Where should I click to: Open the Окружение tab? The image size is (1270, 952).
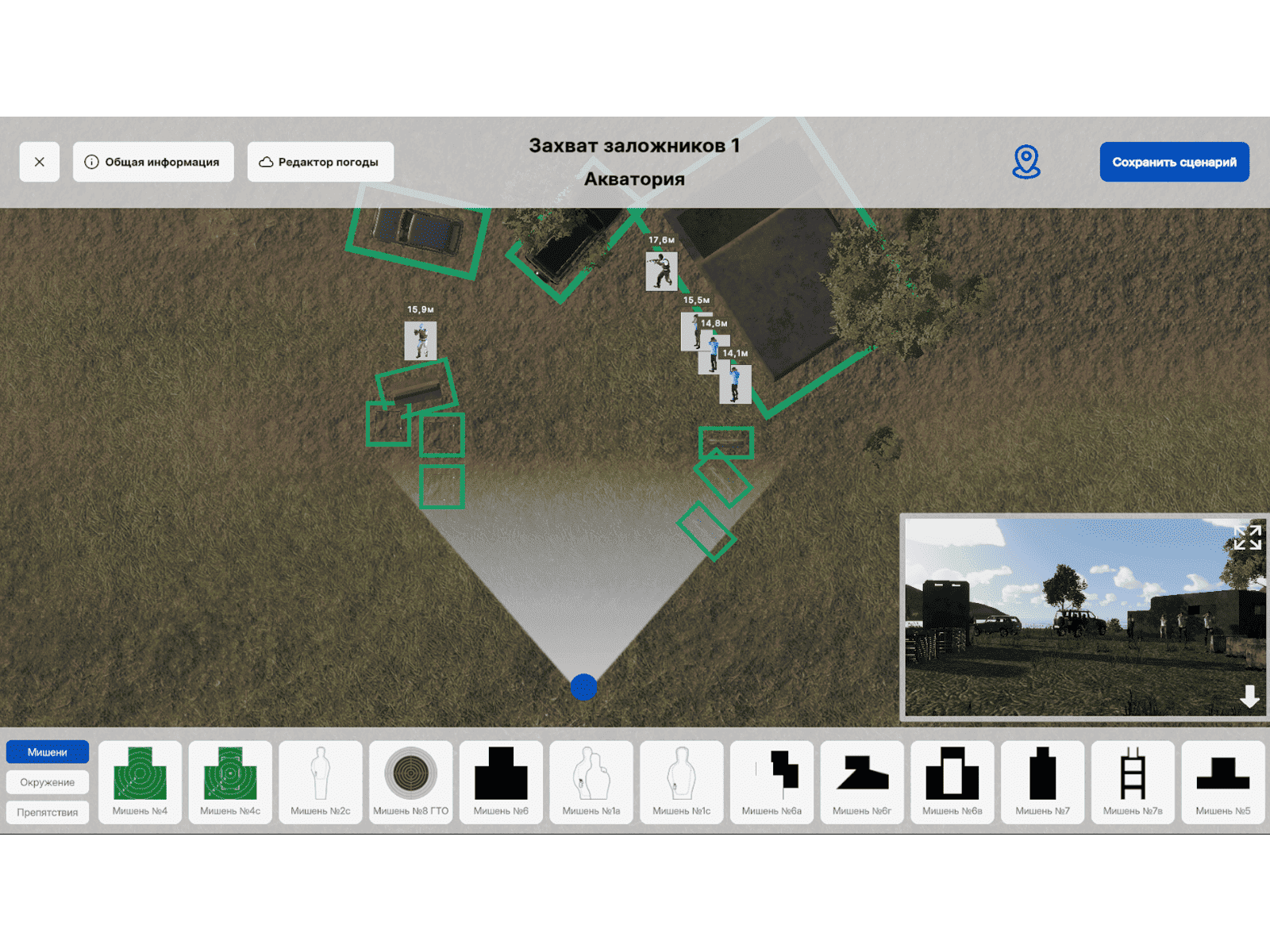[x=48, y=782]
